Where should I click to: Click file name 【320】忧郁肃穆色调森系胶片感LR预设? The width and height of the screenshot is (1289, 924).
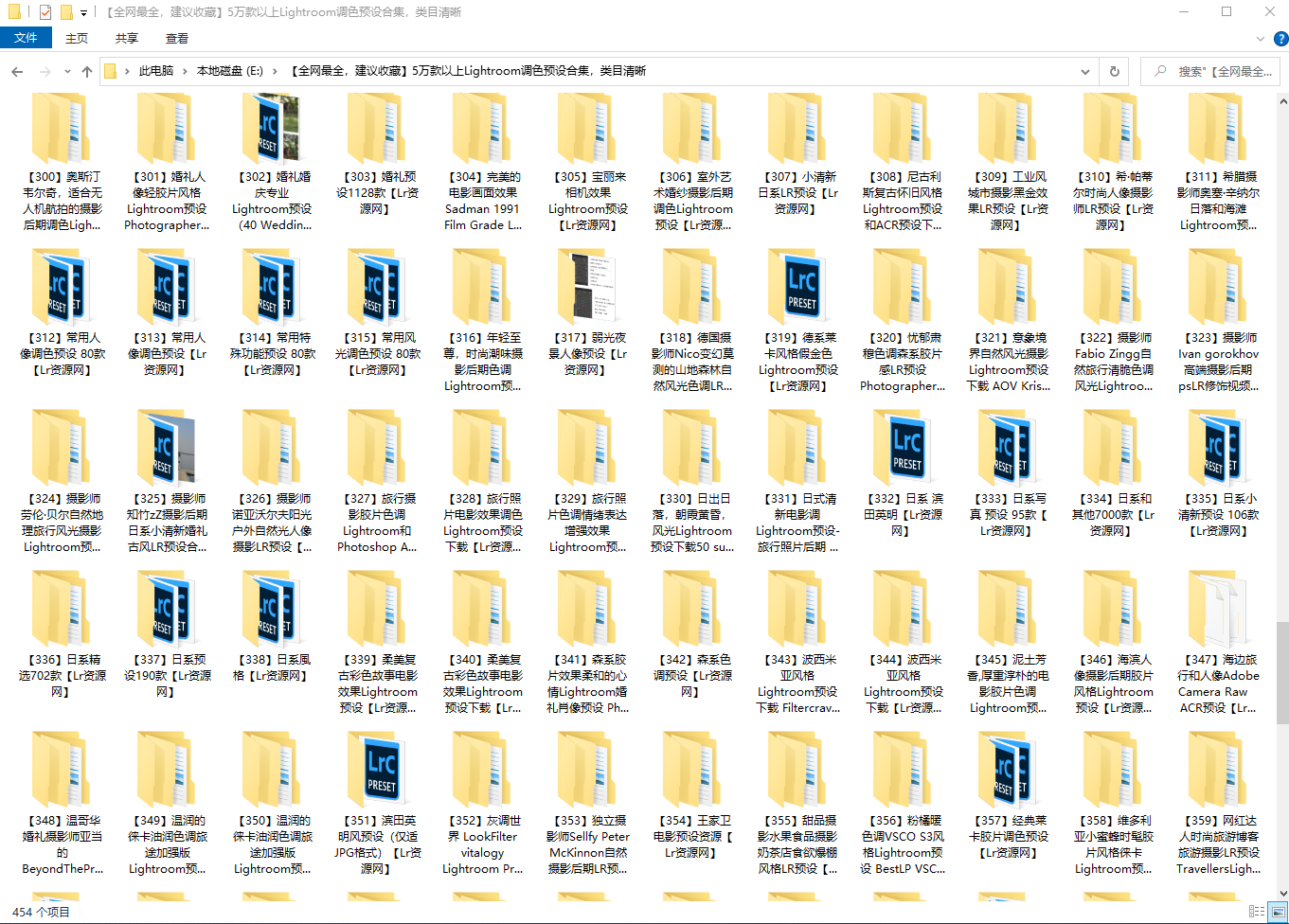[903, 362]
